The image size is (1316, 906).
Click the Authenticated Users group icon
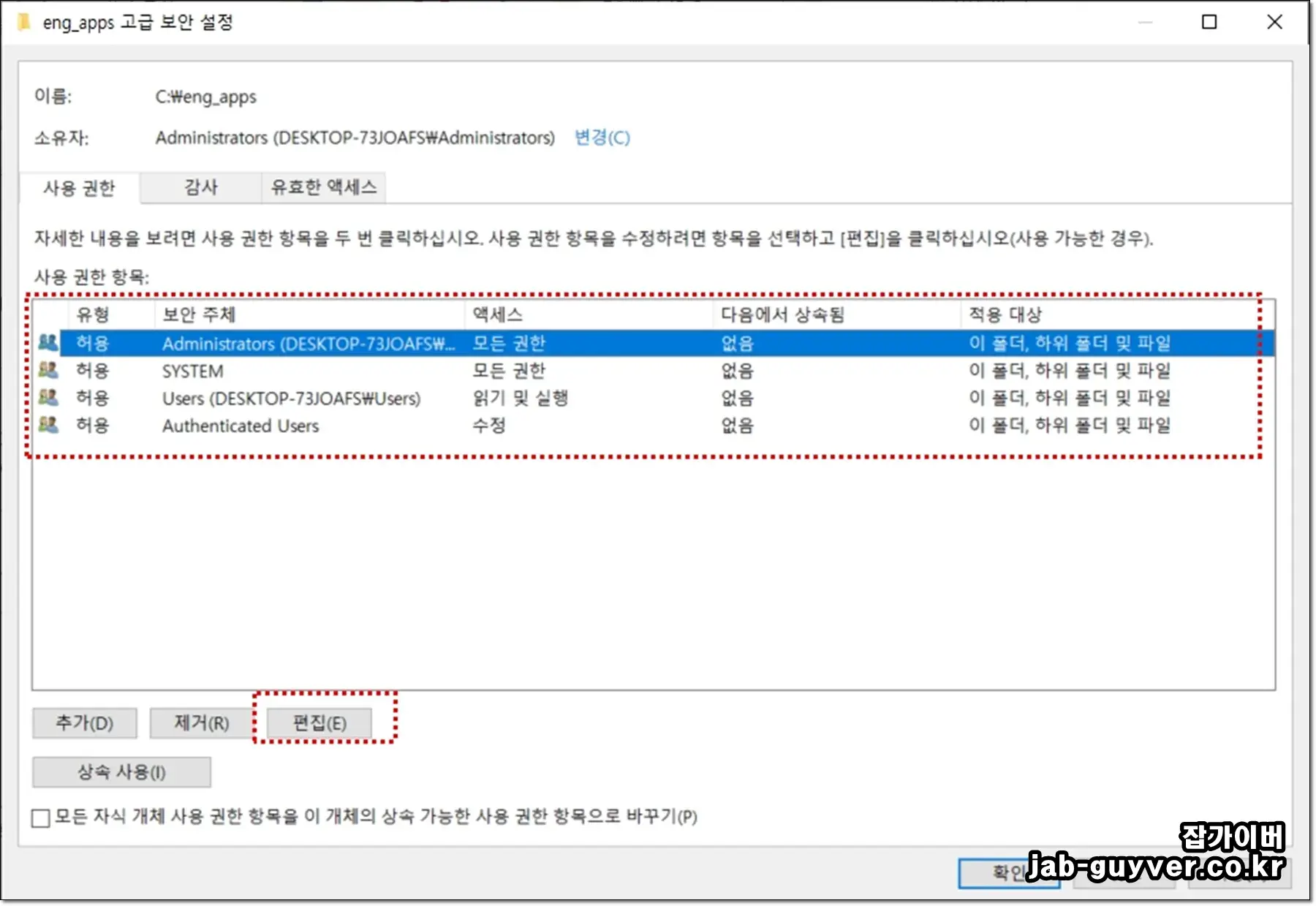pyautogui.click(x=49, y=426)
